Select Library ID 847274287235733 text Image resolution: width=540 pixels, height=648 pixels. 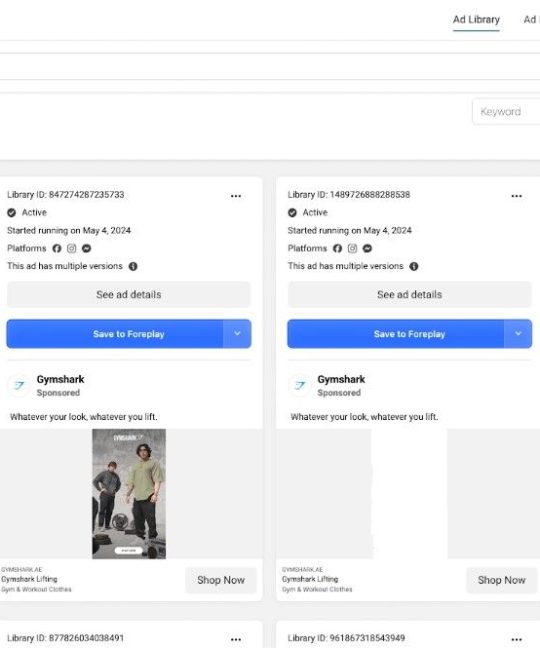(x=66, y=195)
